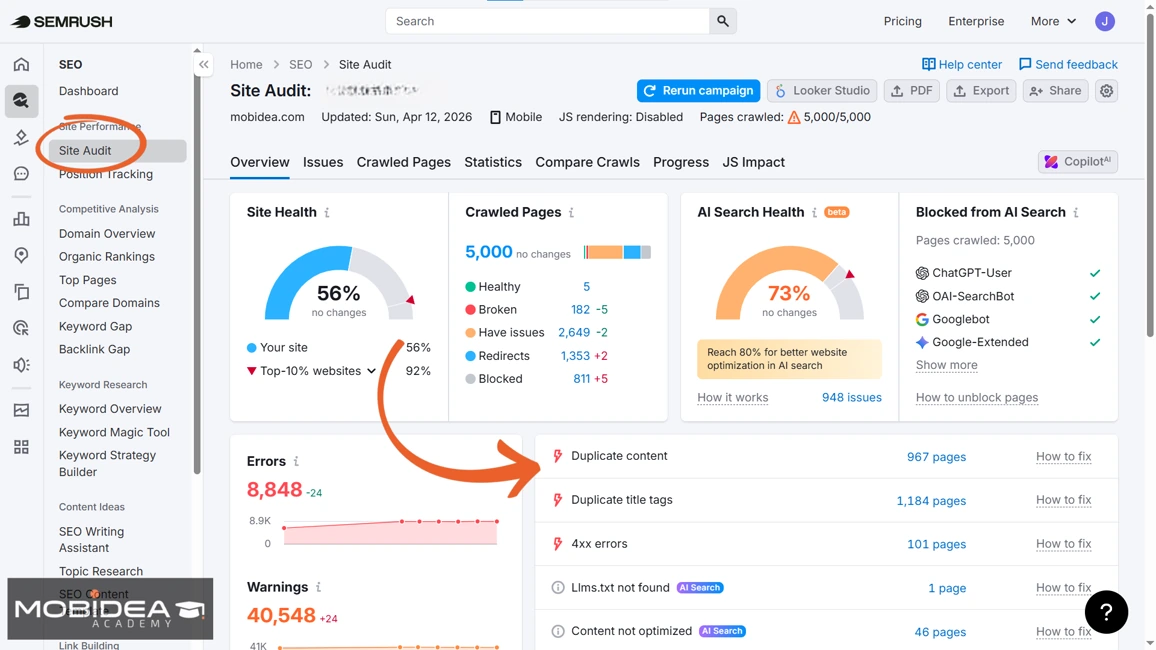Switch to the Issues tab
This screenshot has width=1156, height=650.
pos(322,161)
